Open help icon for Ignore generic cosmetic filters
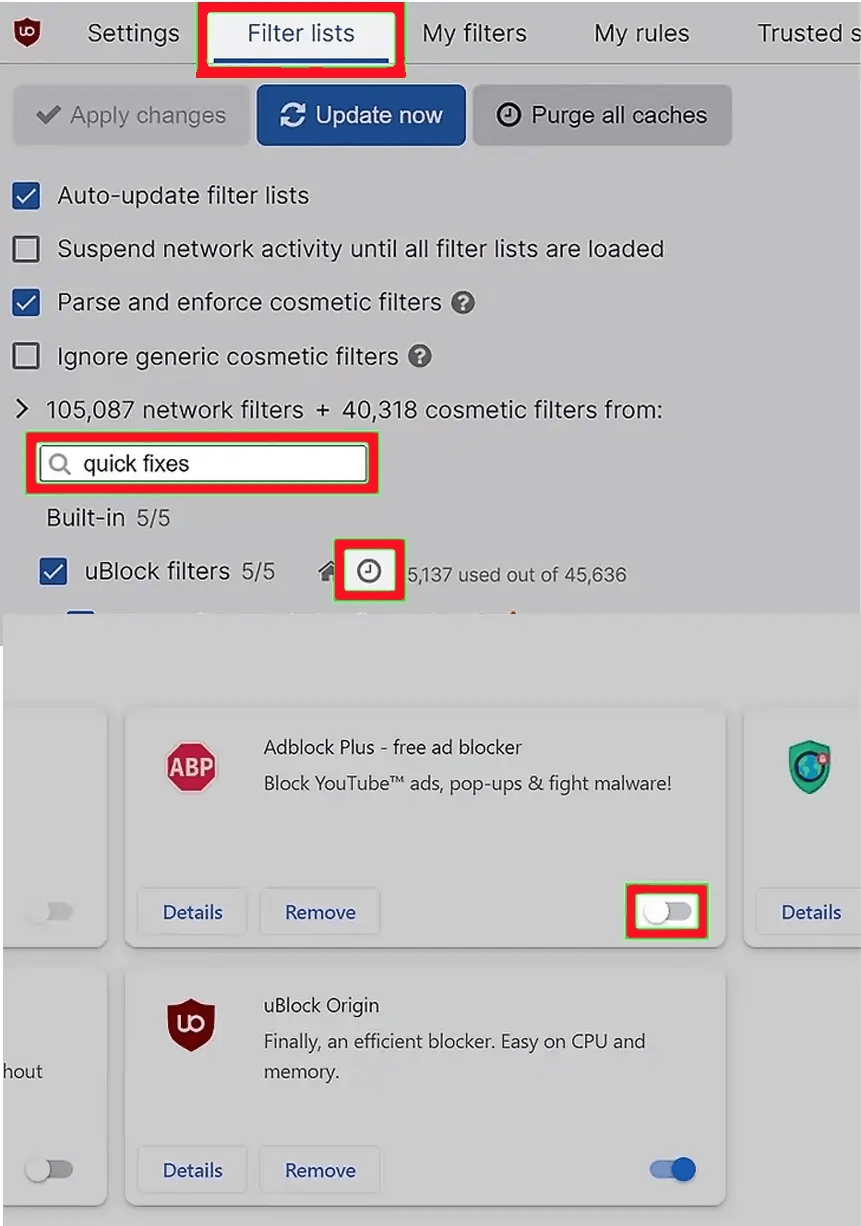 421,356
